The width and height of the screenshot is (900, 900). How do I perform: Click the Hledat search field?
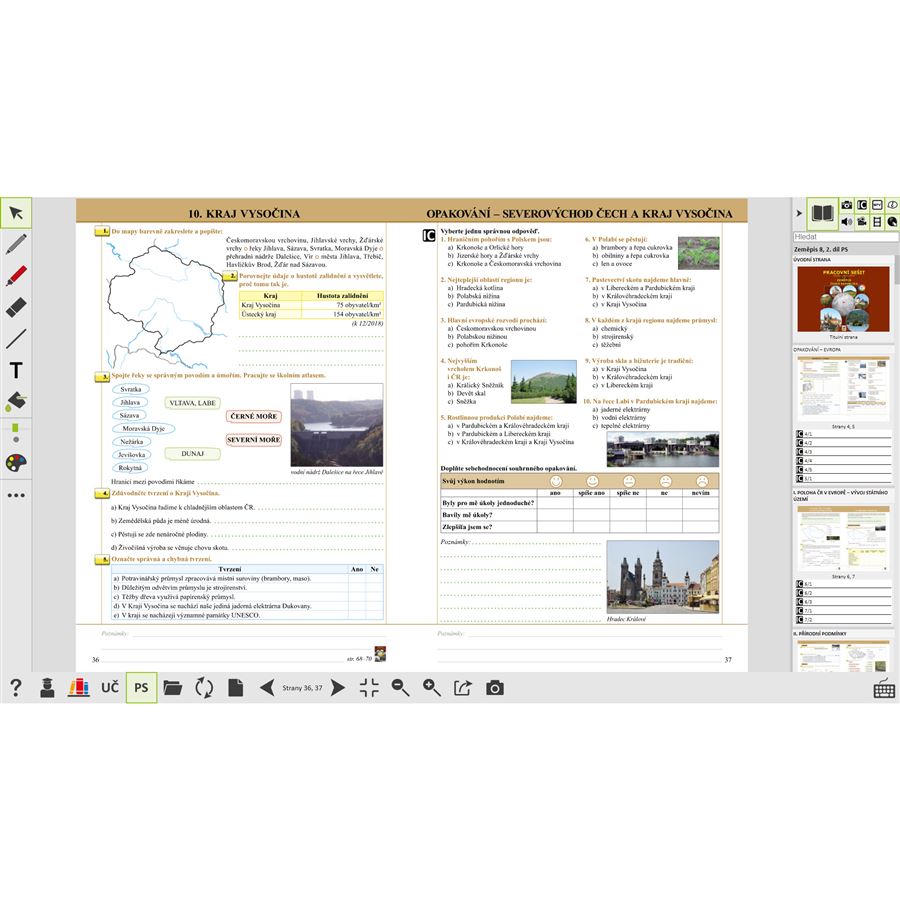tap(845, 237)
